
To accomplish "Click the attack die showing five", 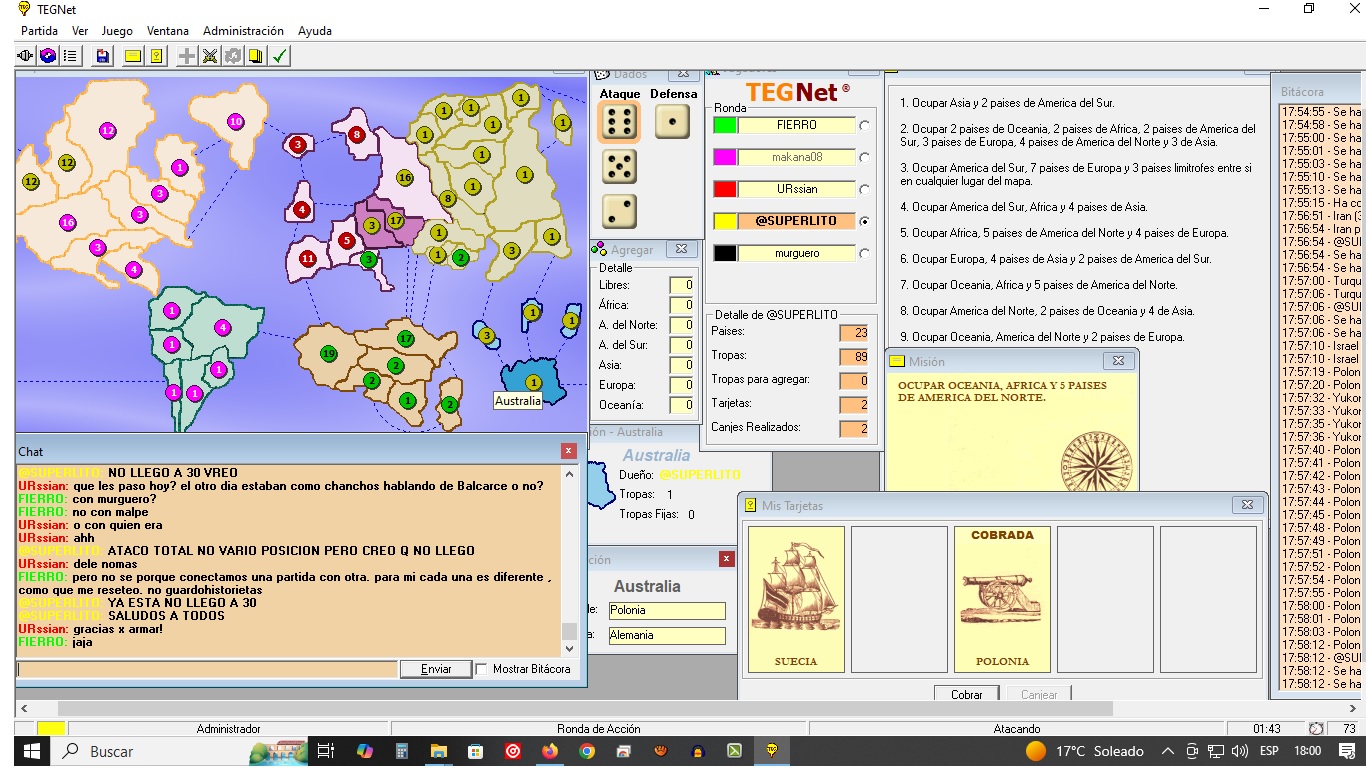I will click(x=619, y=167).
